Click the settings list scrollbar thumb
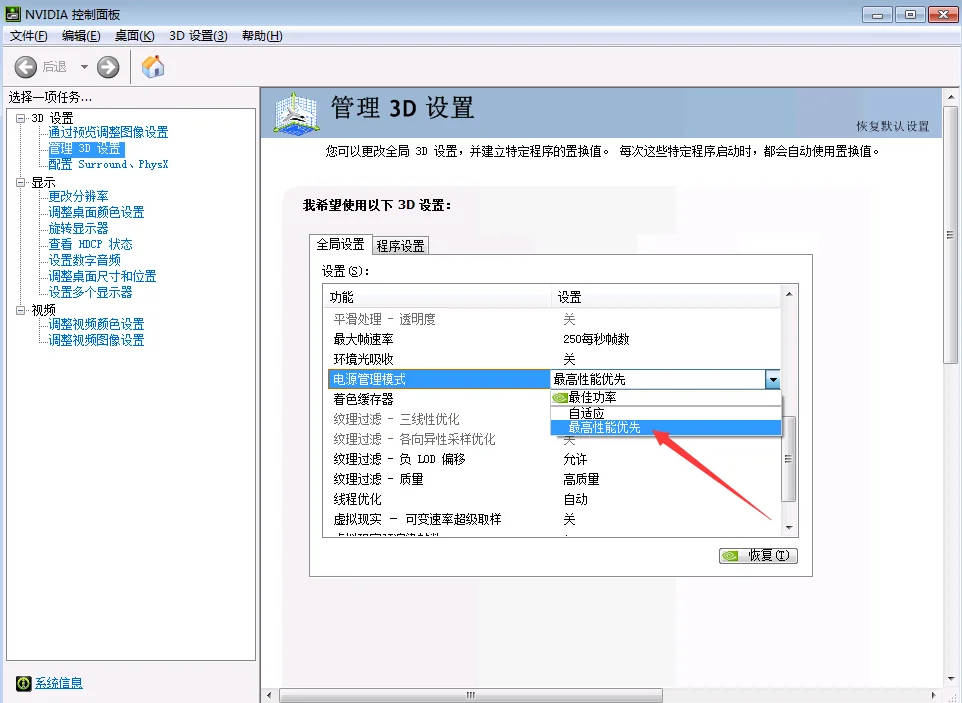Viewport: 962px width, 703px height. (790, 458)
